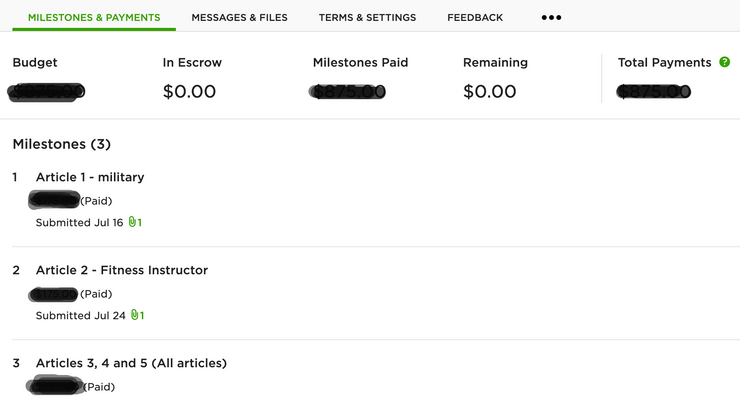This screenshot has height=406, width=740.
Task: Click the Milestones Paid label
Action: coord(361,62)
